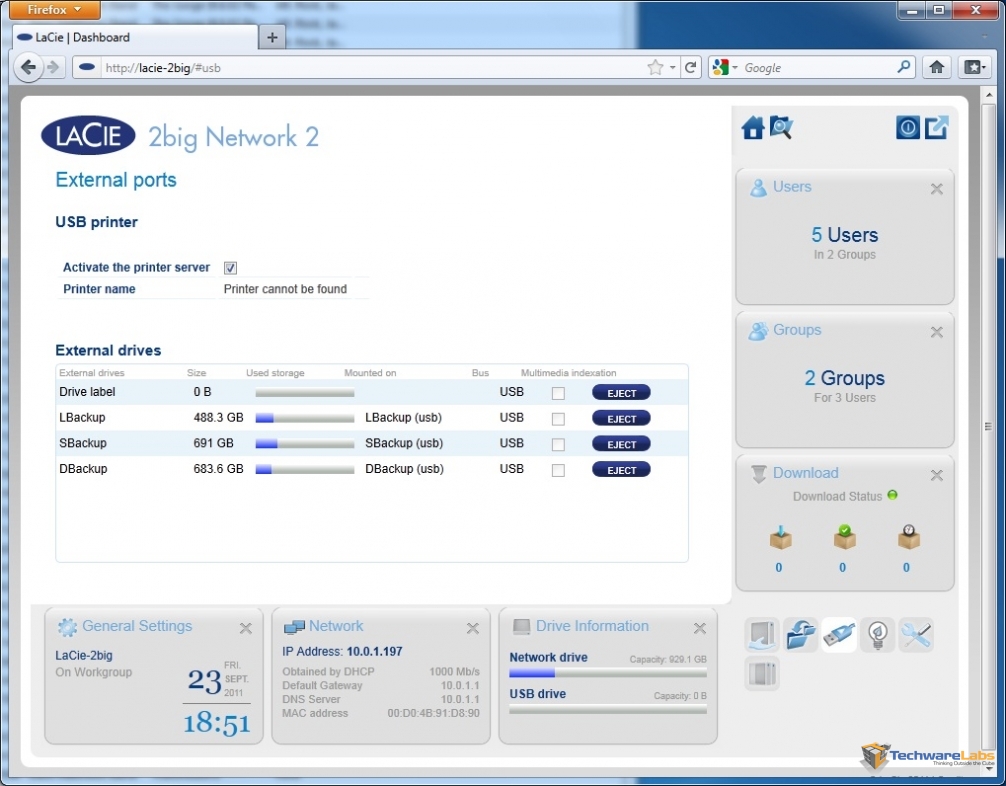The image size is (1006, 786).
Task: Open the General Settings title link
Action: 137,626
